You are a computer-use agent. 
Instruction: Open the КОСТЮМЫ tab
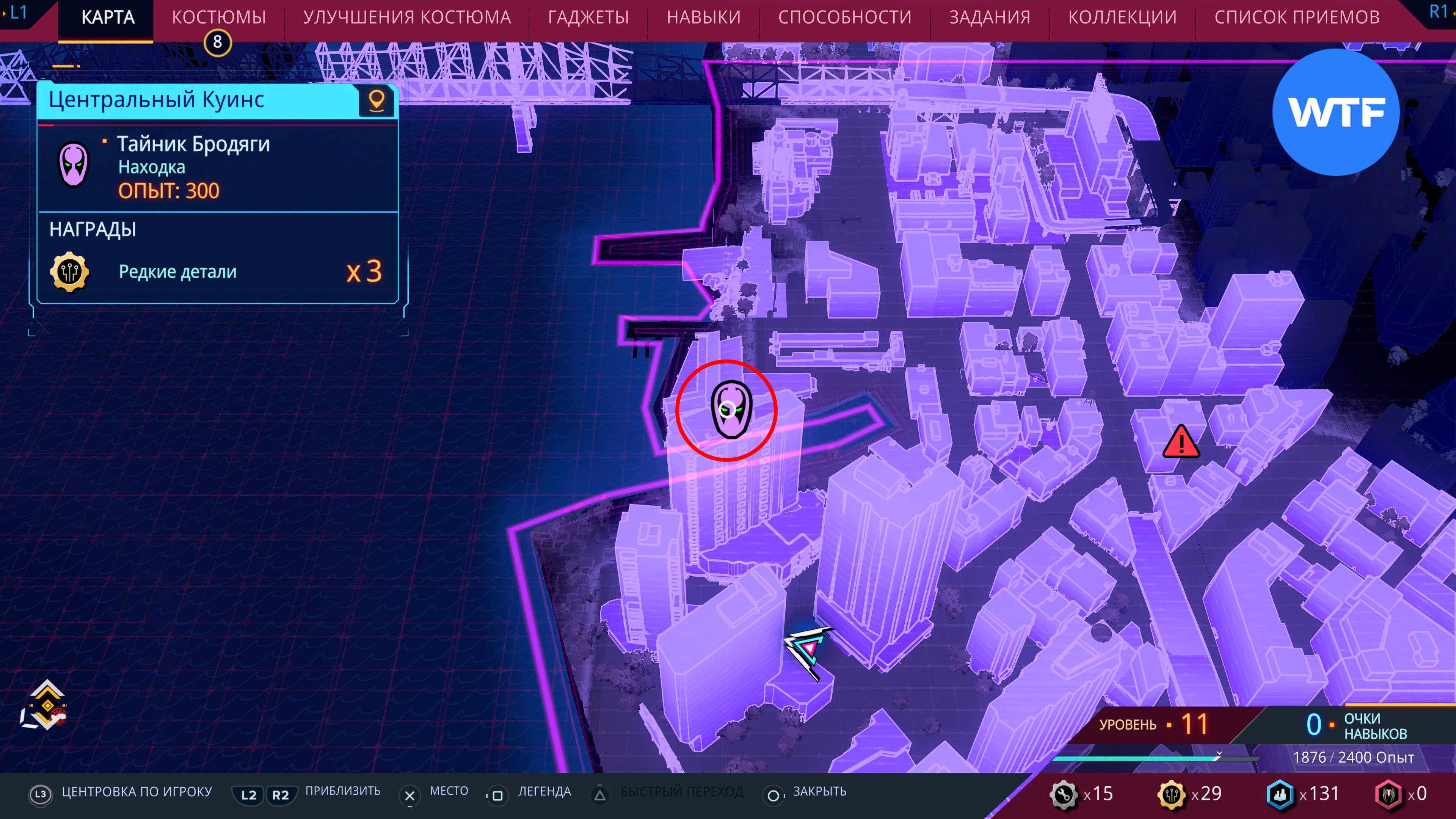[x=219, y=17]
